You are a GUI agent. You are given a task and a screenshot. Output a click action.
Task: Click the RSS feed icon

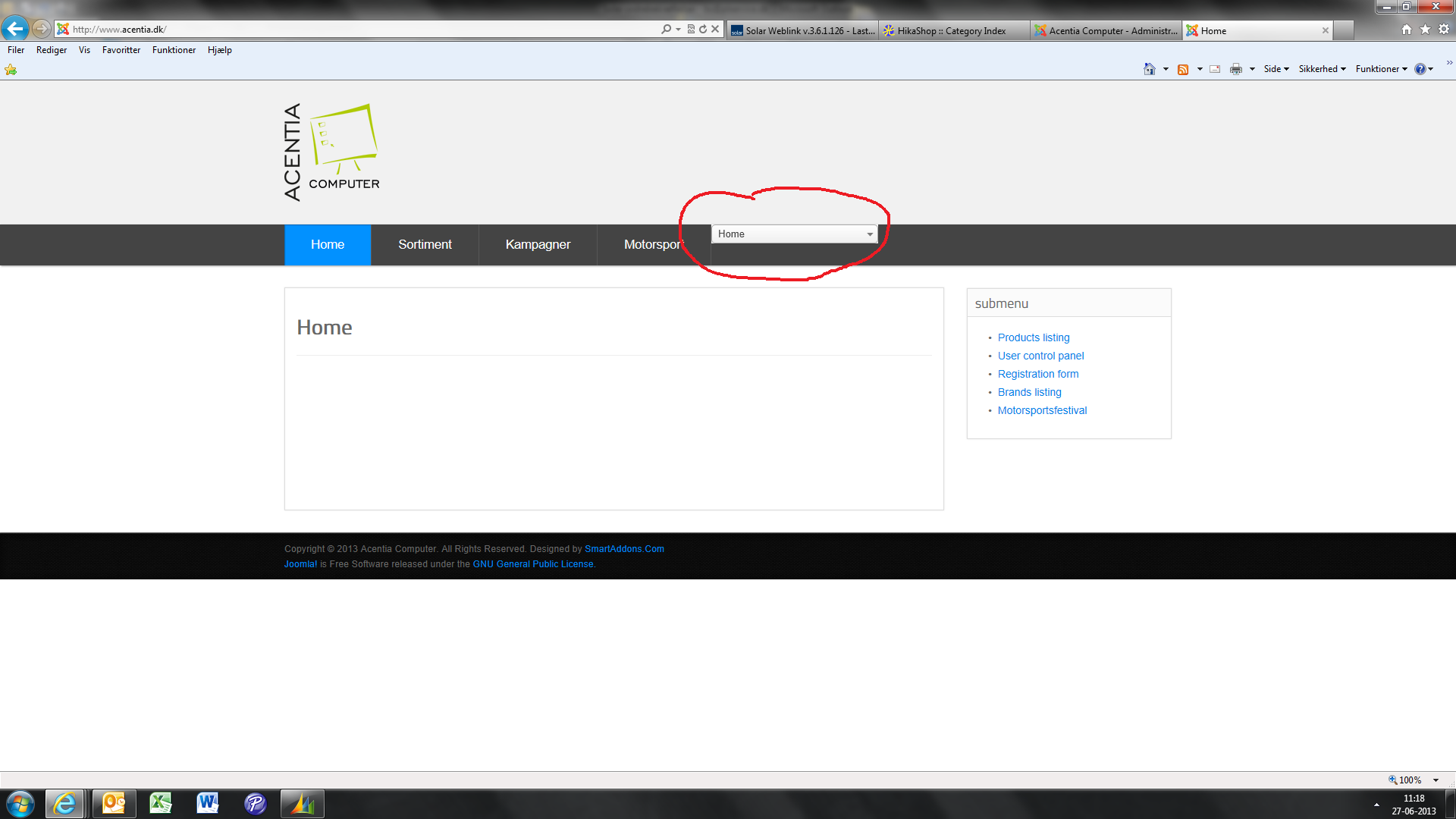point(1183,69)
